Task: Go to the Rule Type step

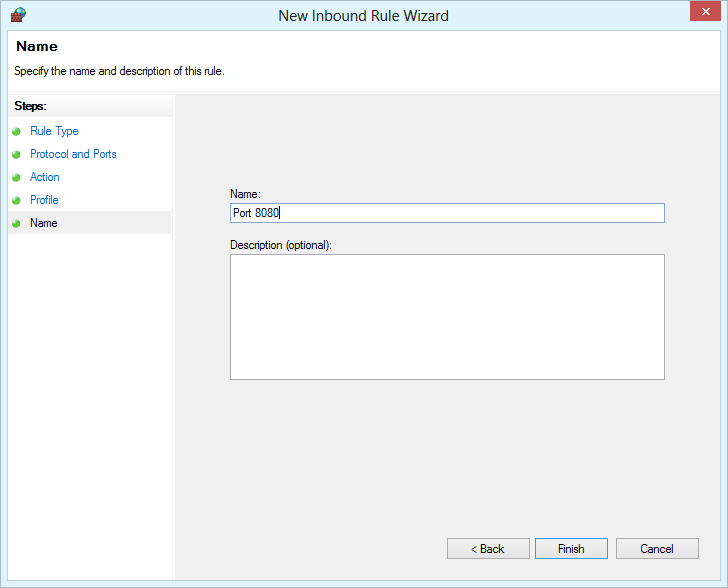Action: coord(54,131)
